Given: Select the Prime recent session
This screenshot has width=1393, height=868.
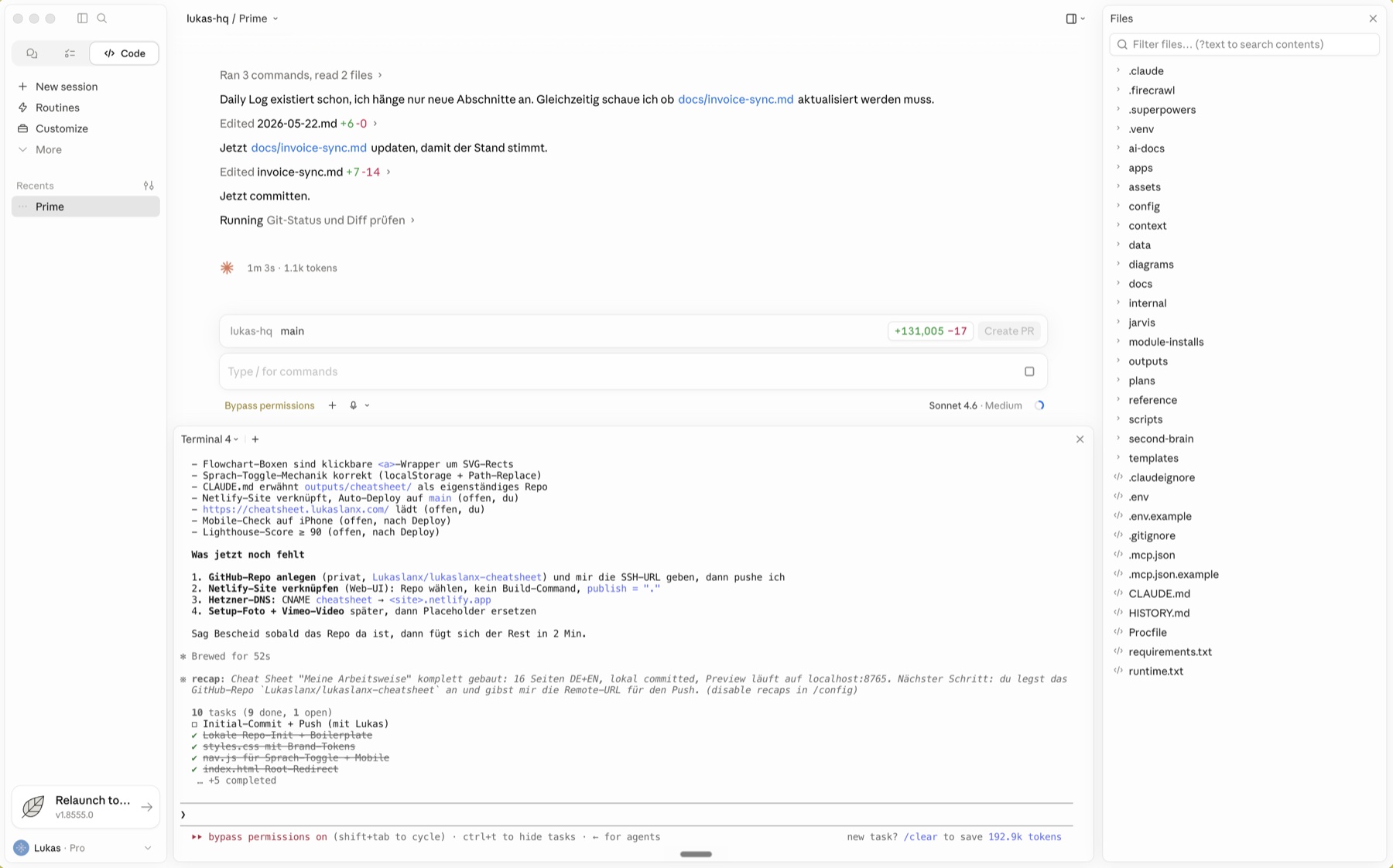Looking at the screenshot, I should click(x=85, y=207).
